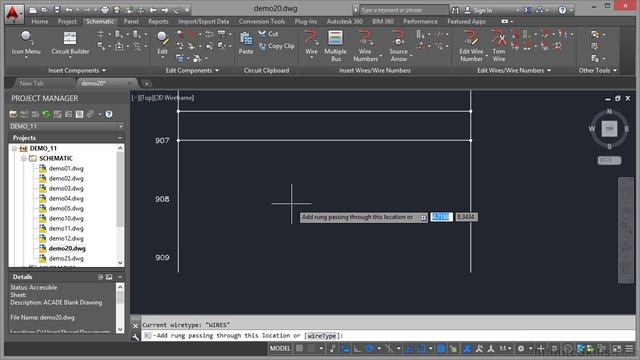
Task: Open the Conversion Tools tab
Action: (262, 21)
